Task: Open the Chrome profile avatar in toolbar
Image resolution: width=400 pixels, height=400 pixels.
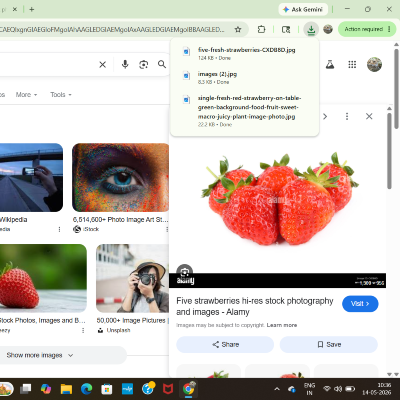Action: tap(328, 29)
